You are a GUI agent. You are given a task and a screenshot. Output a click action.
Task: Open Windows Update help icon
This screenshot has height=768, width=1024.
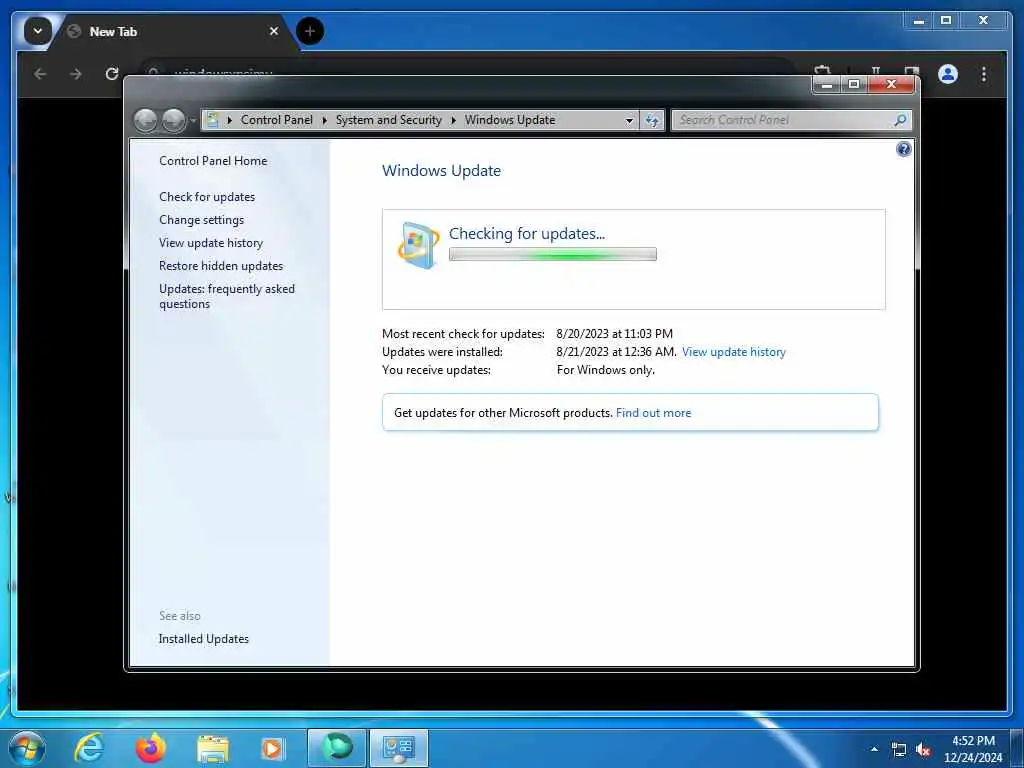[903, 150]
